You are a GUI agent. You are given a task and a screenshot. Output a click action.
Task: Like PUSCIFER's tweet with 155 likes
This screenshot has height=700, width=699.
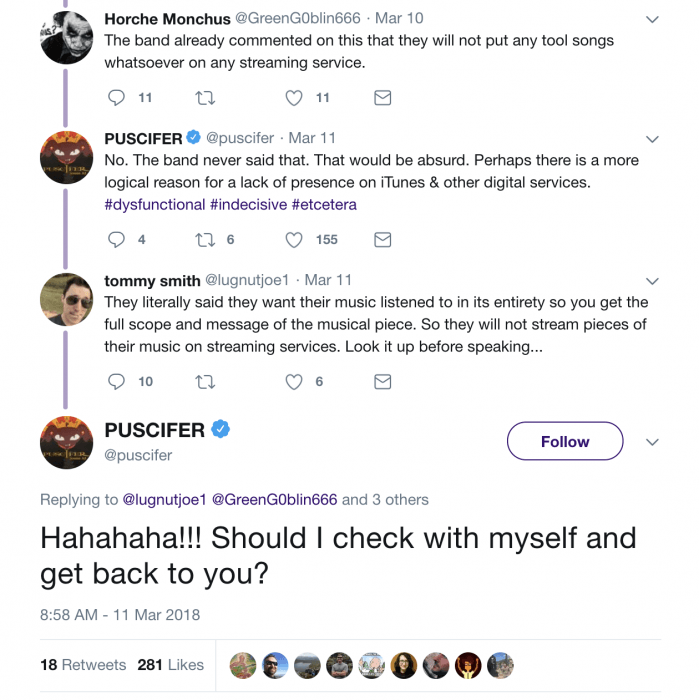point(294,240)
